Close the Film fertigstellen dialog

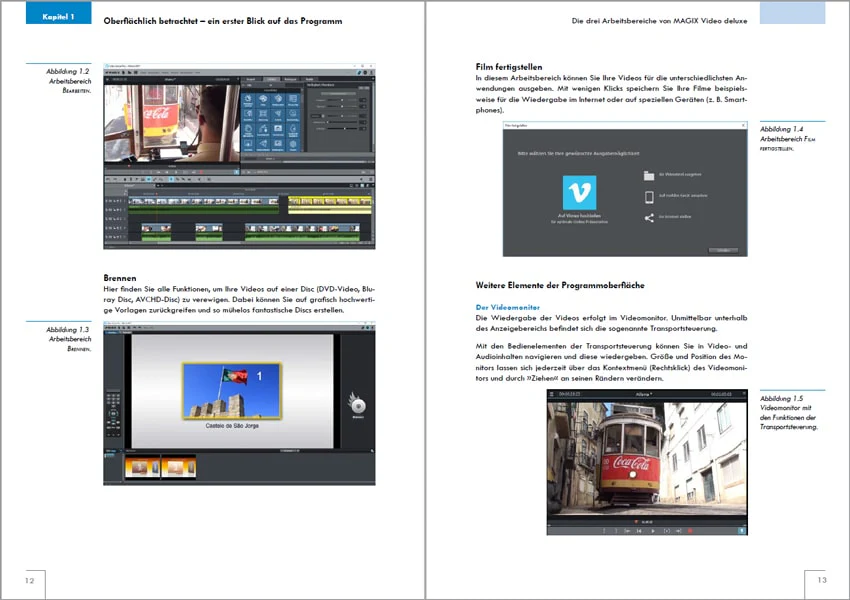(x=743, y=125)
